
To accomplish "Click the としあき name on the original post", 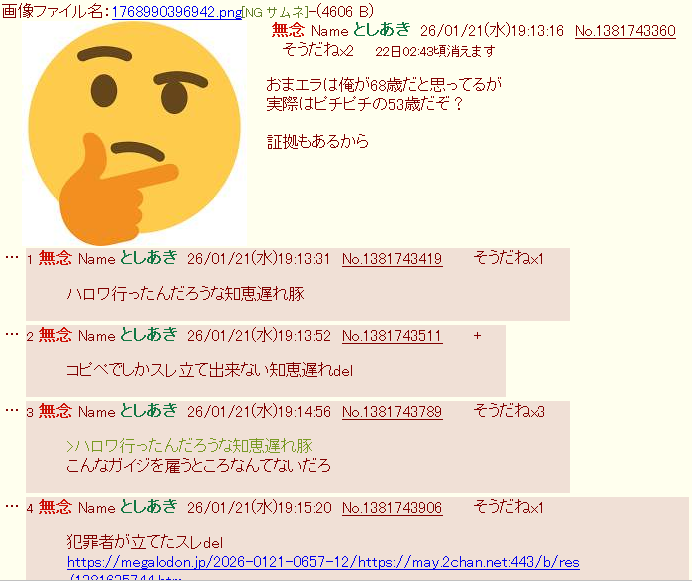I will point(382,30).
